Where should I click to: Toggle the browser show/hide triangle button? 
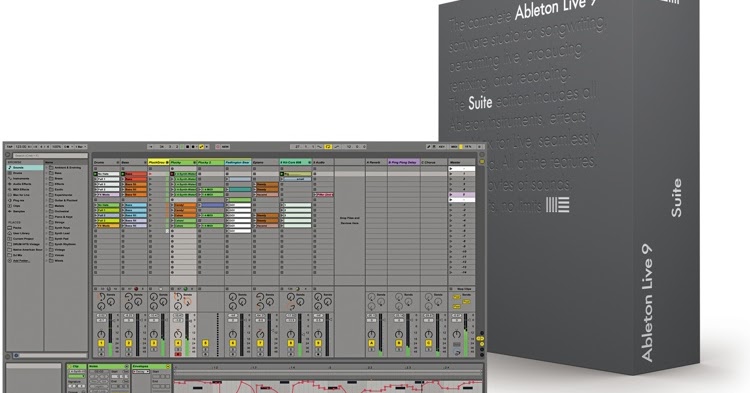(x=7, y=155)
